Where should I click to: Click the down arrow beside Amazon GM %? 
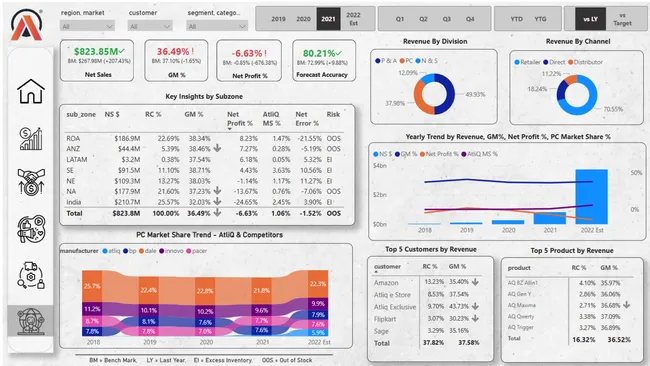click(475, 281)
